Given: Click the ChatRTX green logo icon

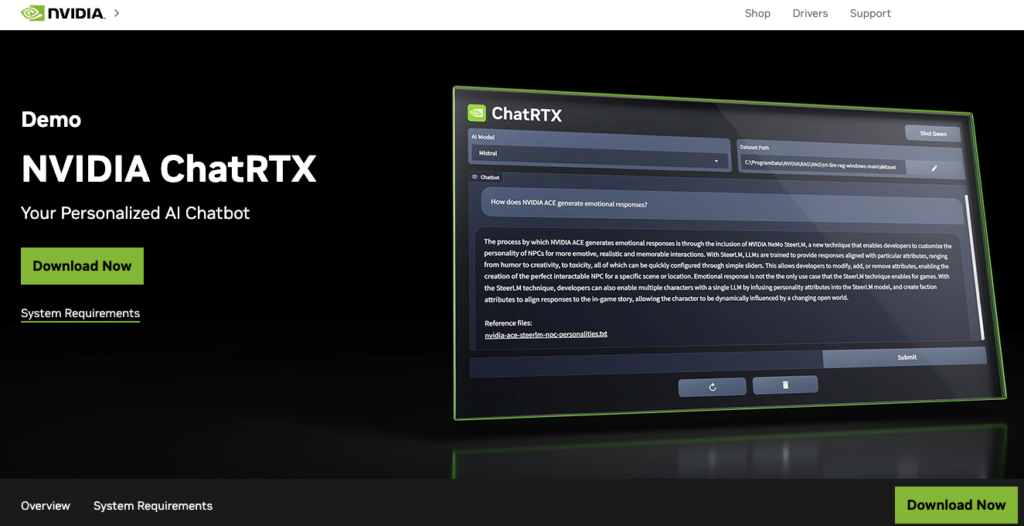Looking at the screenshot, I should (x=477, y=113).
